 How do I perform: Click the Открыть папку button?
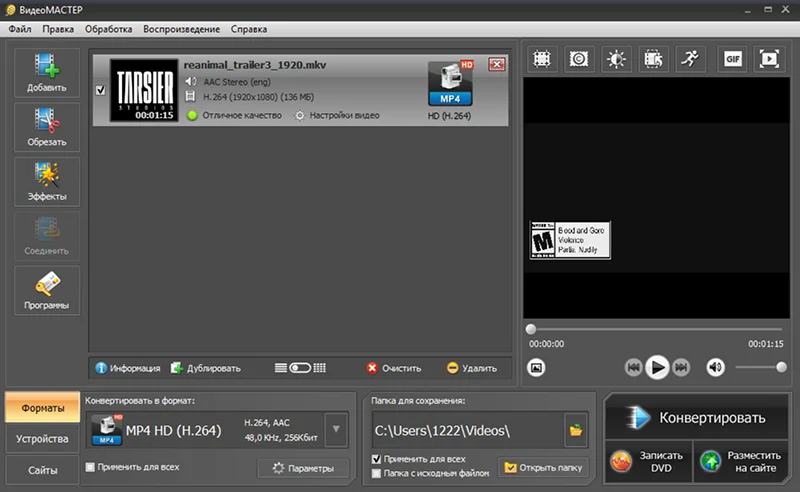point(543,468)
